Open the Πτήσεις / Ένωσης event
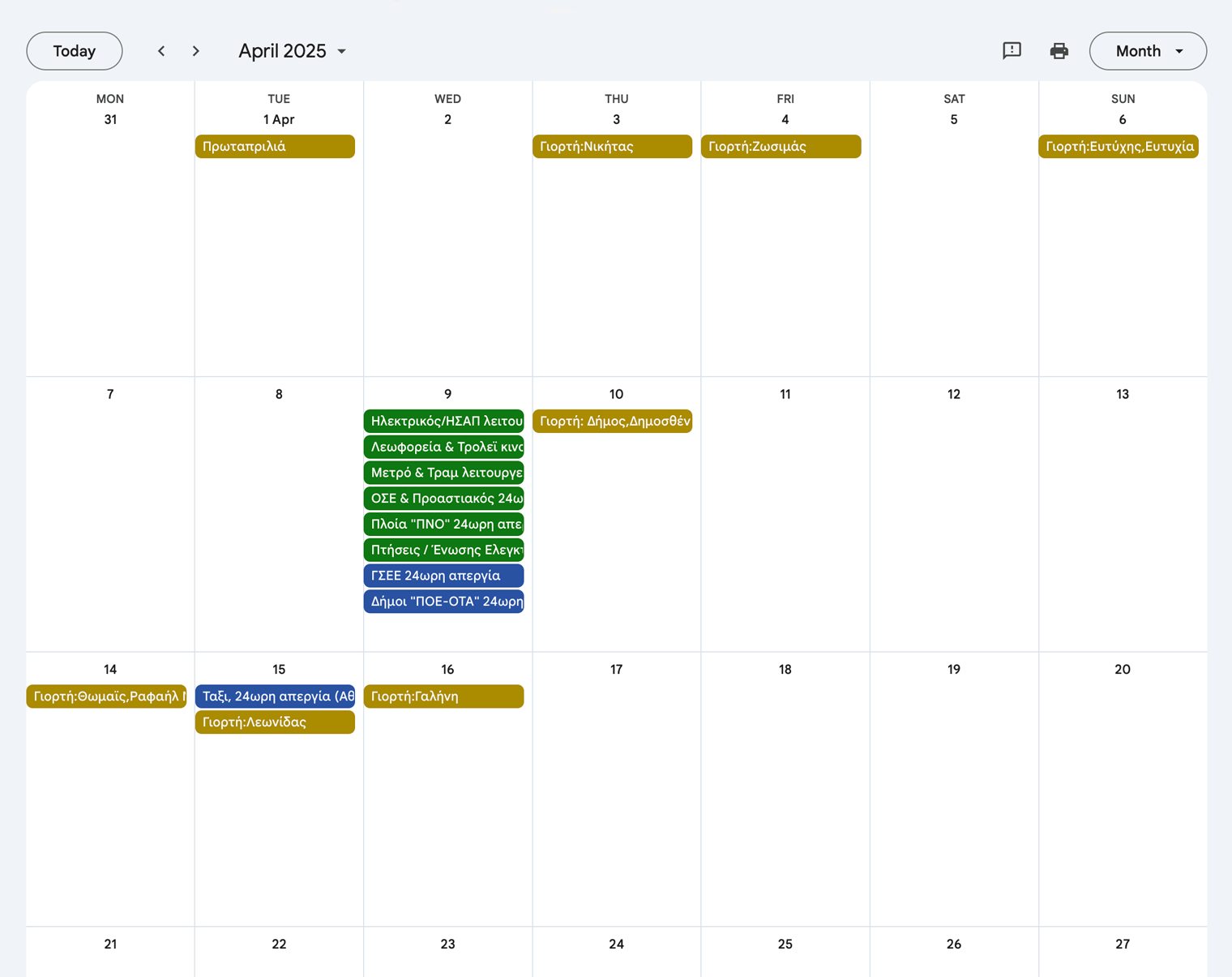1232x977 pixels. click(x=443, y=551)
